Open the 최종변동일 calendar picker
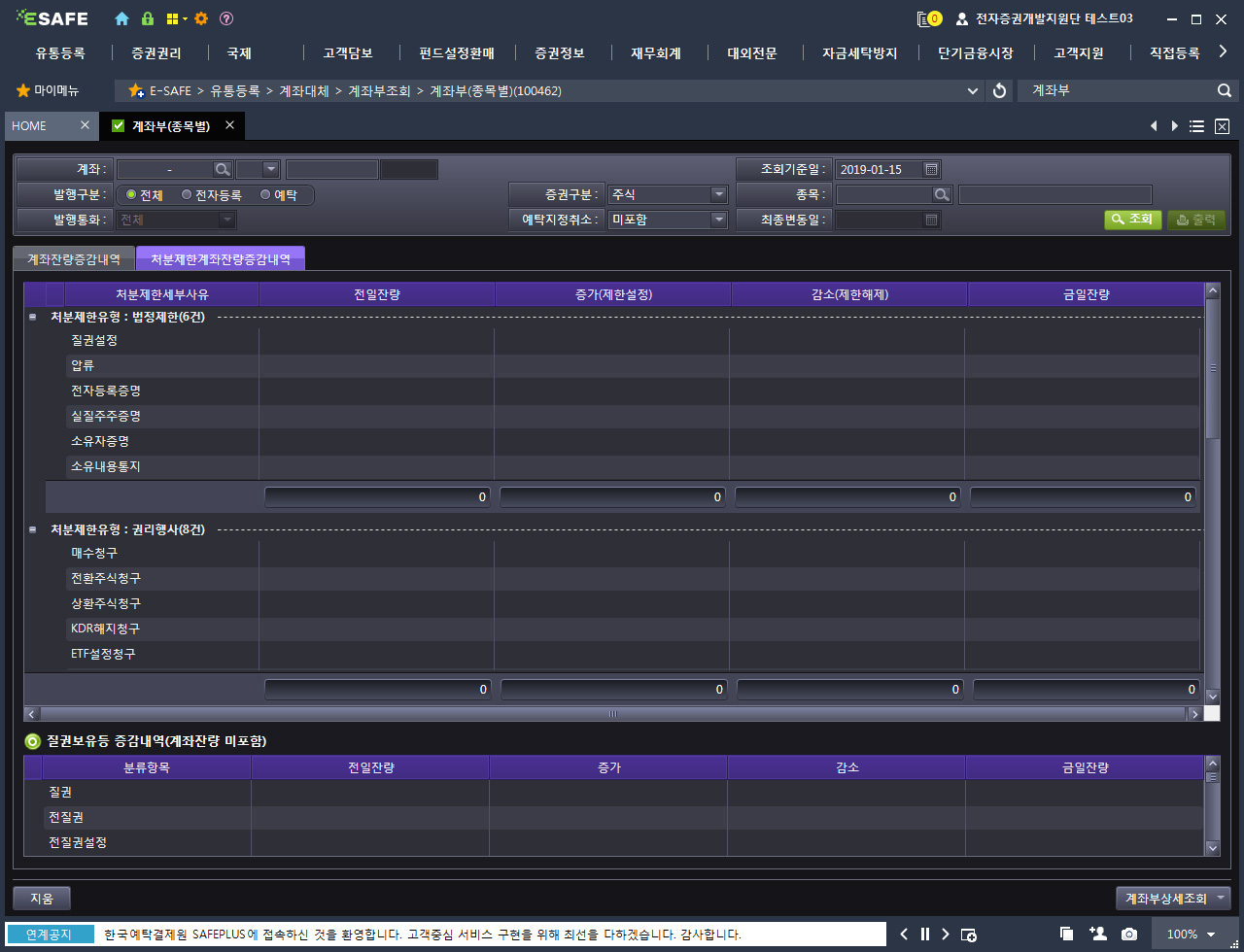Screen dimensions: 1244x952 931,220
